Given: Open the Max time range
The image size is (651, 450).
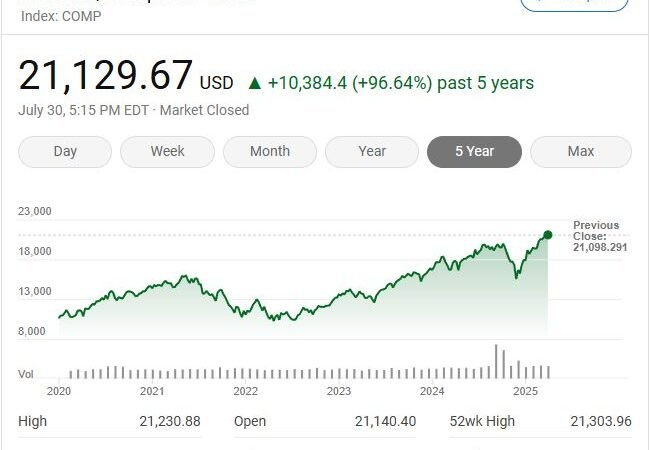Looking at the screenshot, I should [580, 152].
